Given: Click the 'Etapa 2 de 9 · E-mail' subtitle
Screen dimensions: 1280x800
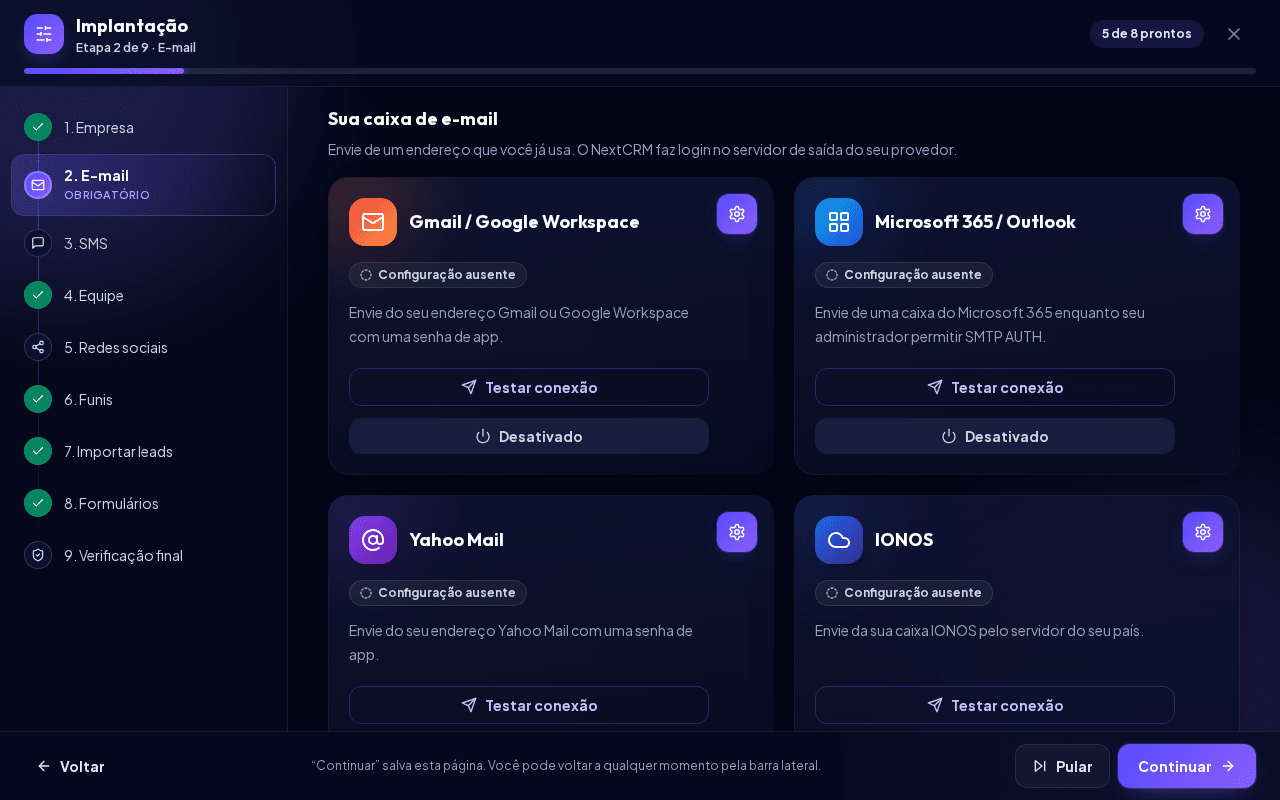Looking at the screenshot, I should click(x=136, y=47).
